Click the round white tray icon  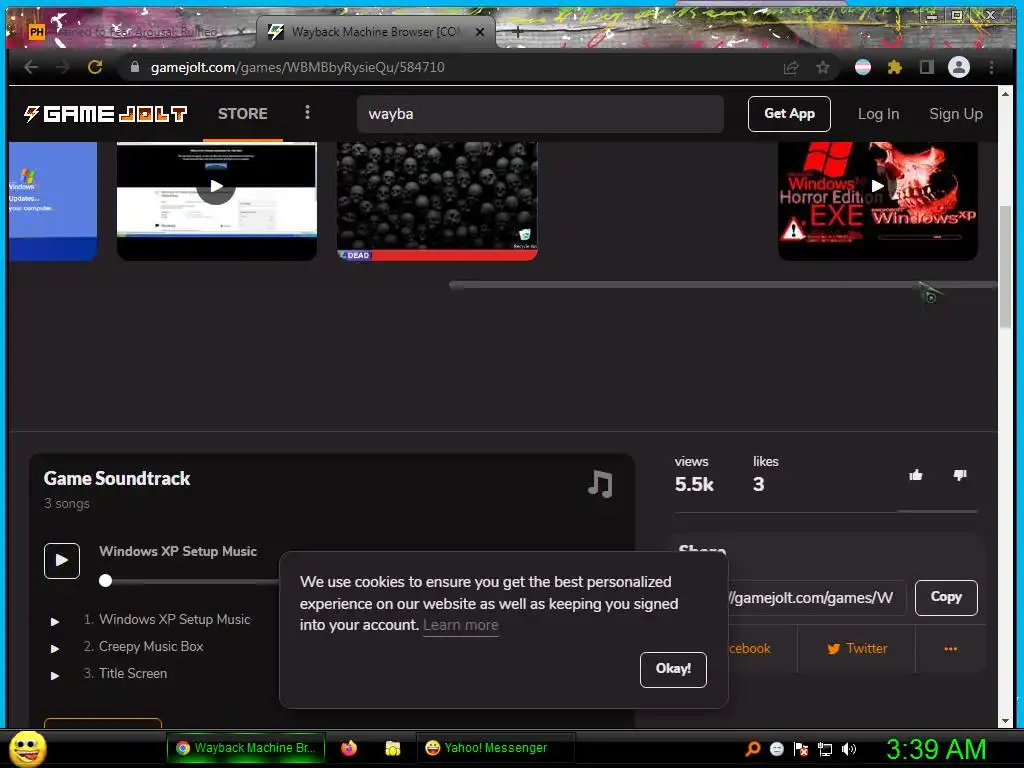[777, 749]
